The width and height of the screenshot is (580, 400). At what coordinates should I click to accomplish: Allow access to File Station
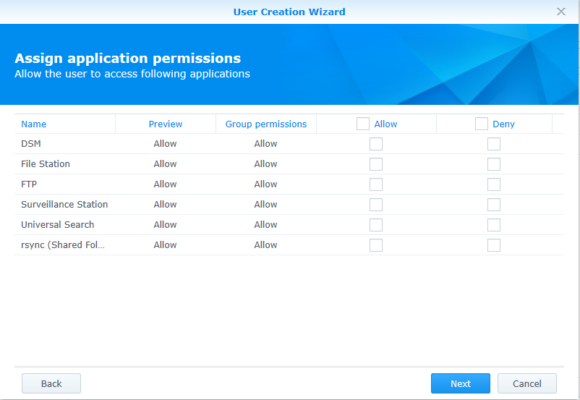[x=376, y=164]
